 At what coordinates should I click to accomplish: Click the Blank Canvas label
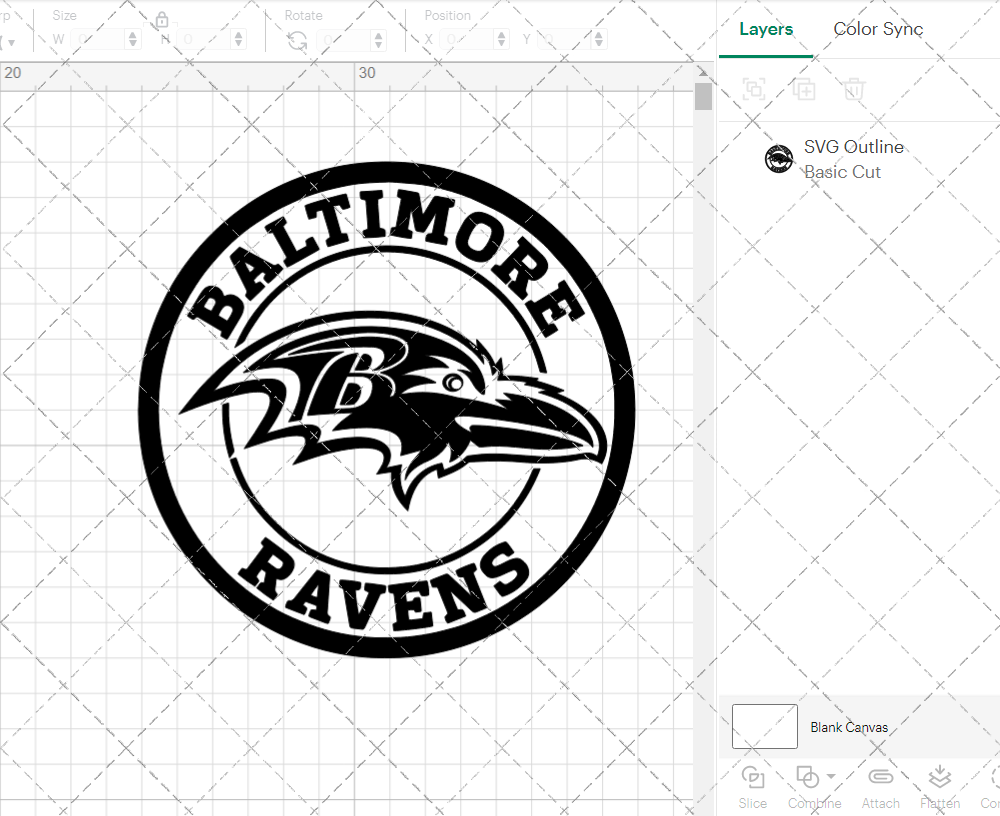(x=849, y=727)
